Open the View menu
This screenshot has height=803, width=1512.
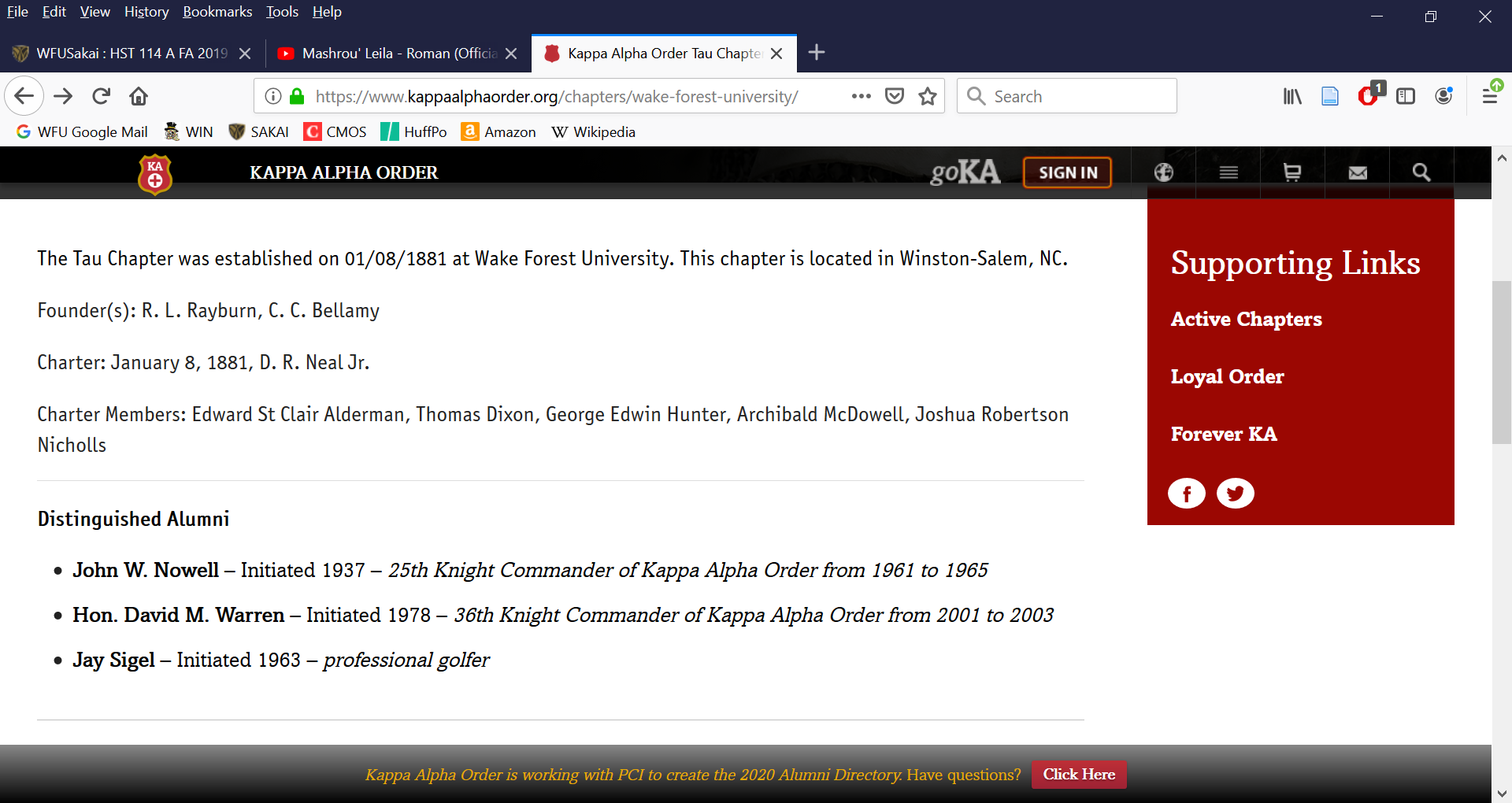94,12
